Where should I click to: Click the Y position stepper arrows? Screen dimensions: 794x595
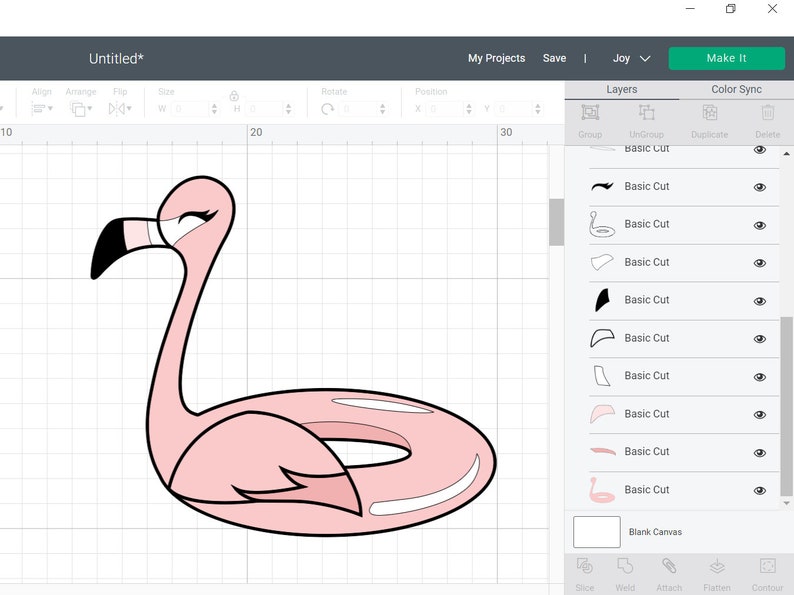click(538, 108)
